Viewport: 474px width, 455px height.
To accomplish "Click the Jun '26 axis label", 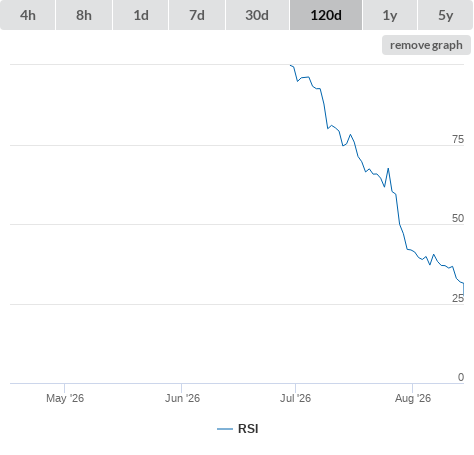I will point(182,398).
